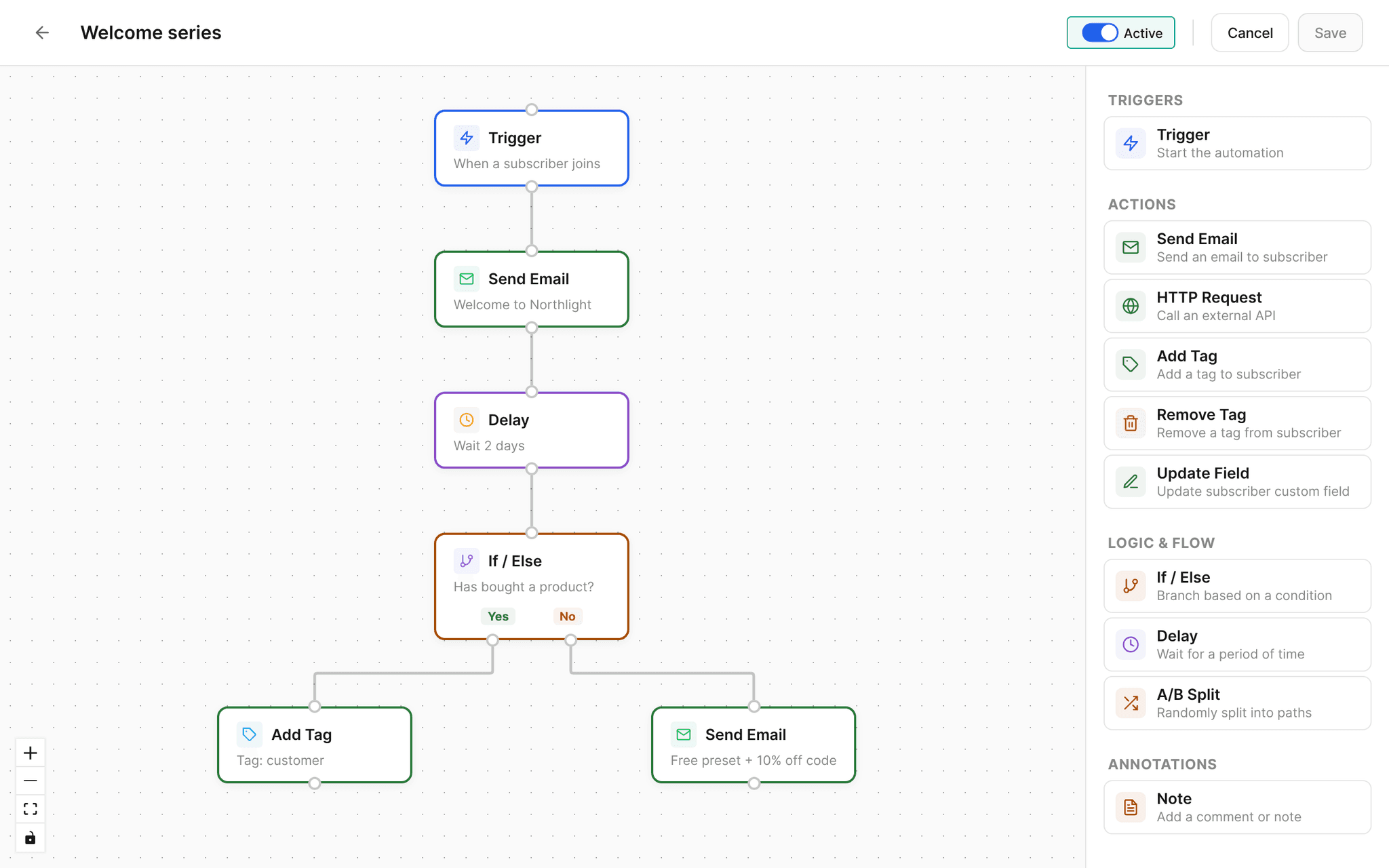Click "Update subscriber custom field" text
The height and width of the screenshot is (868, 1389).
coord(1253,491)
